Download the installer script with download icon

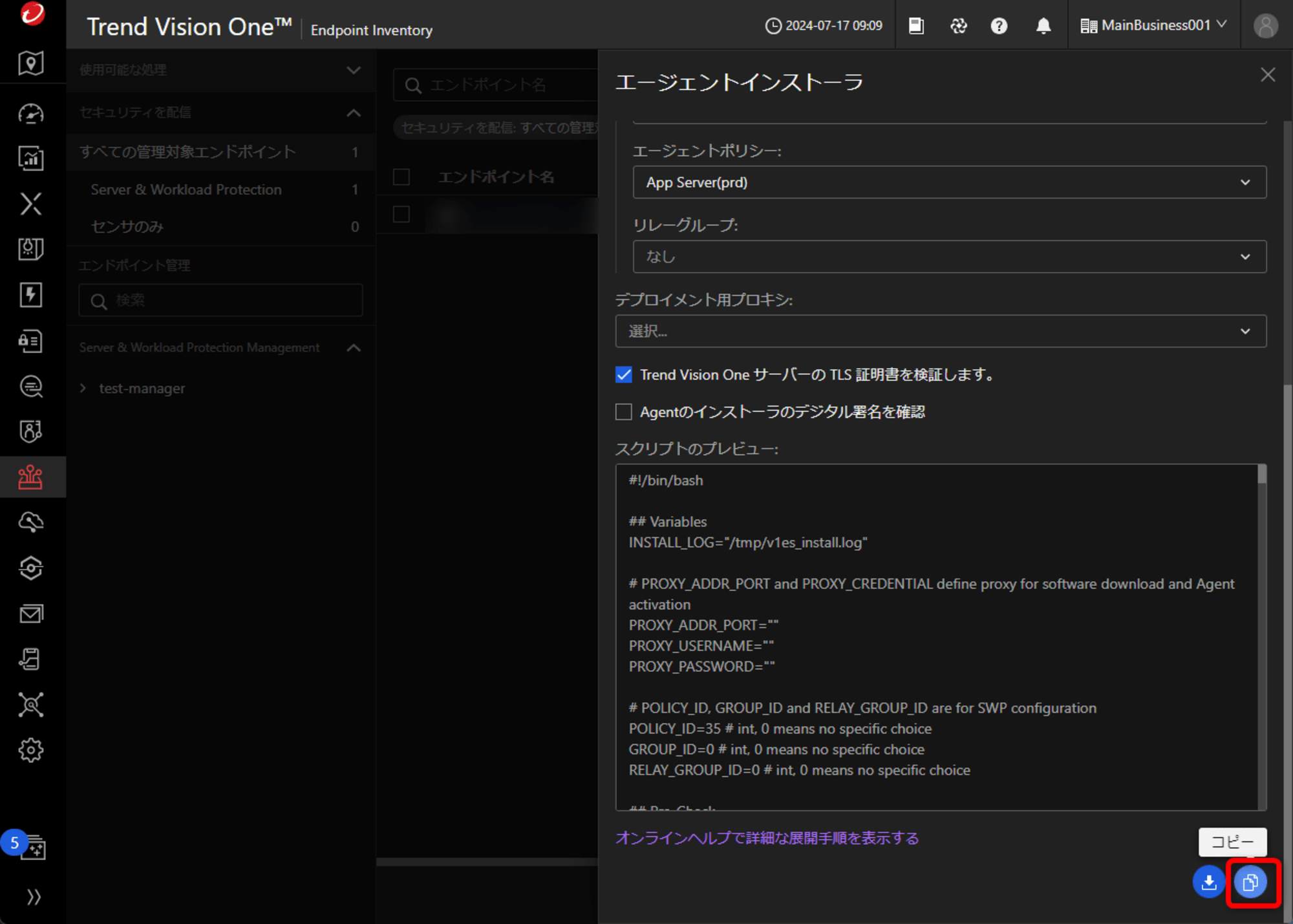click(1208, 882)
